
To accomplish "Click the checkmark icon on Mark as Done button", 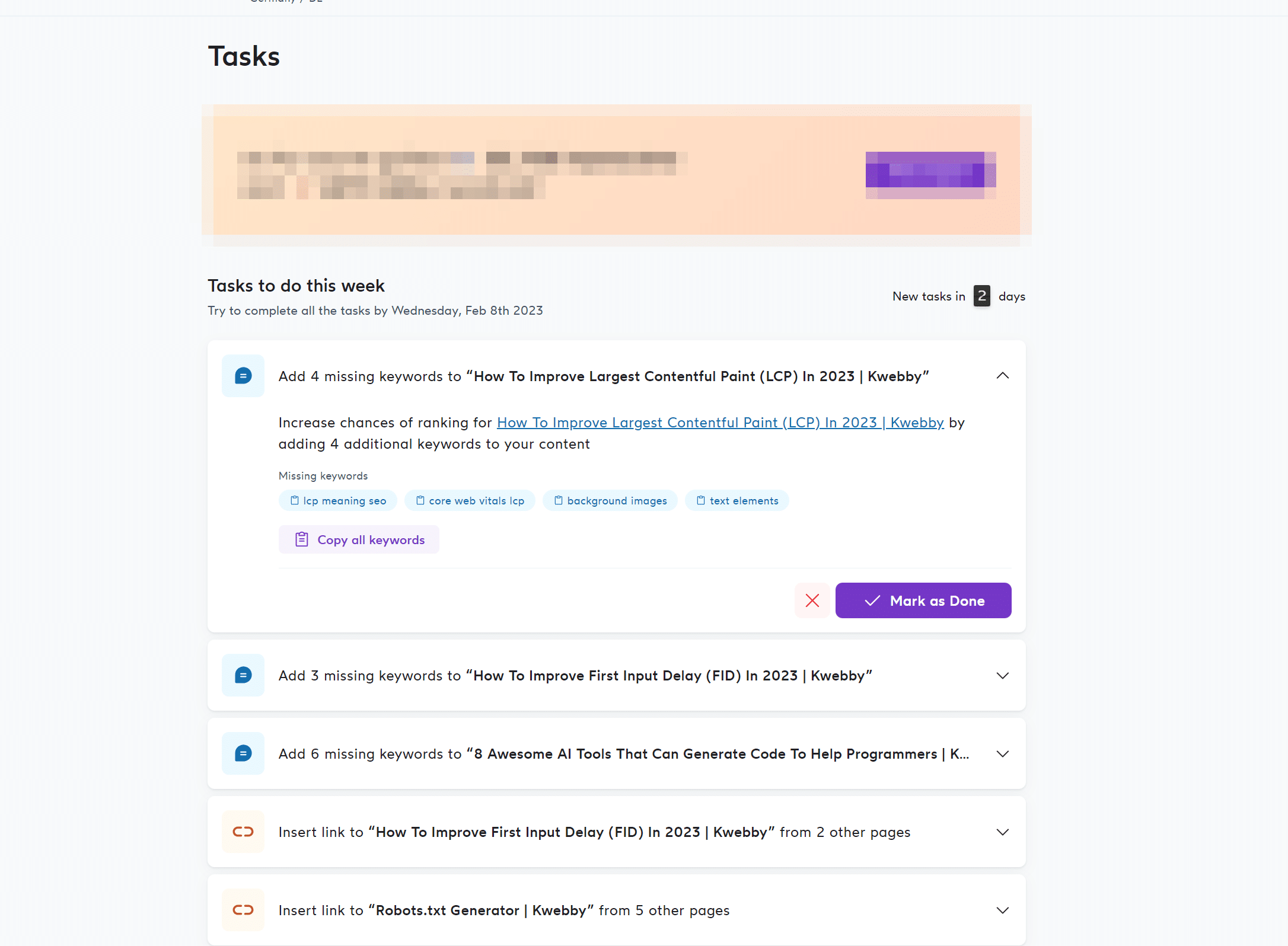I will pos(870,600).
